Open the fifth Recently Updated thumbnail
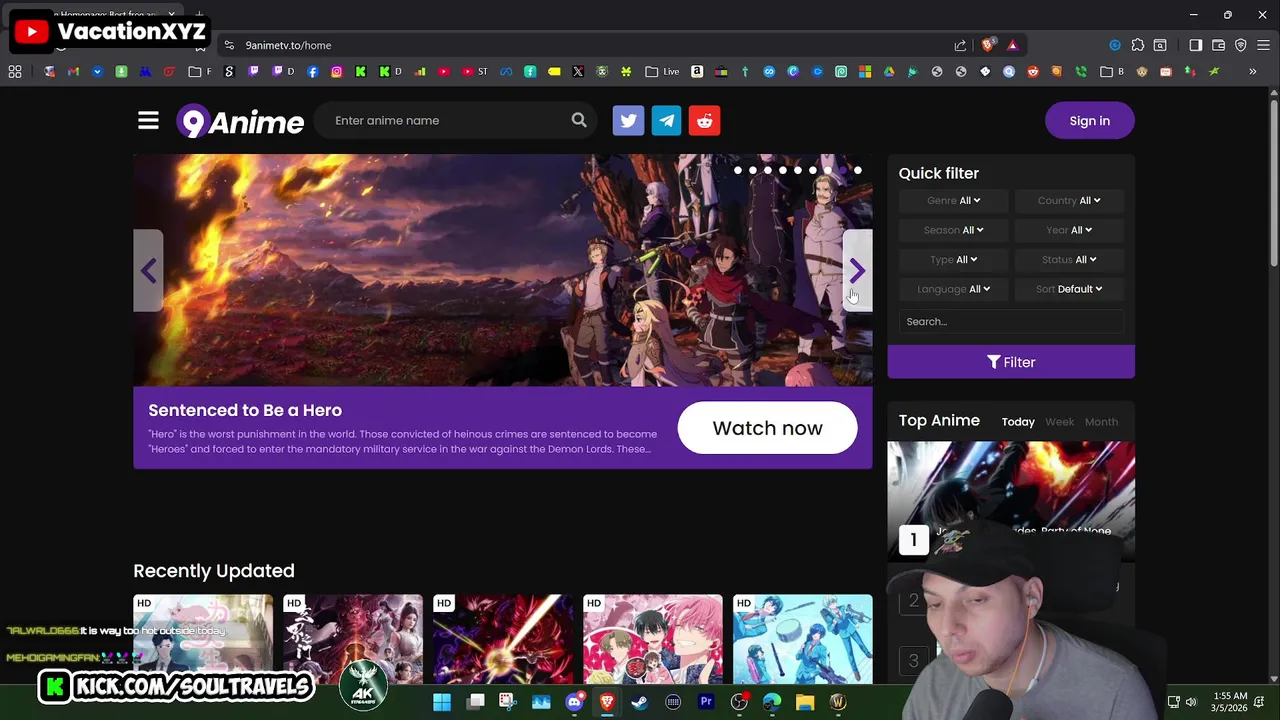 (803, 640)
